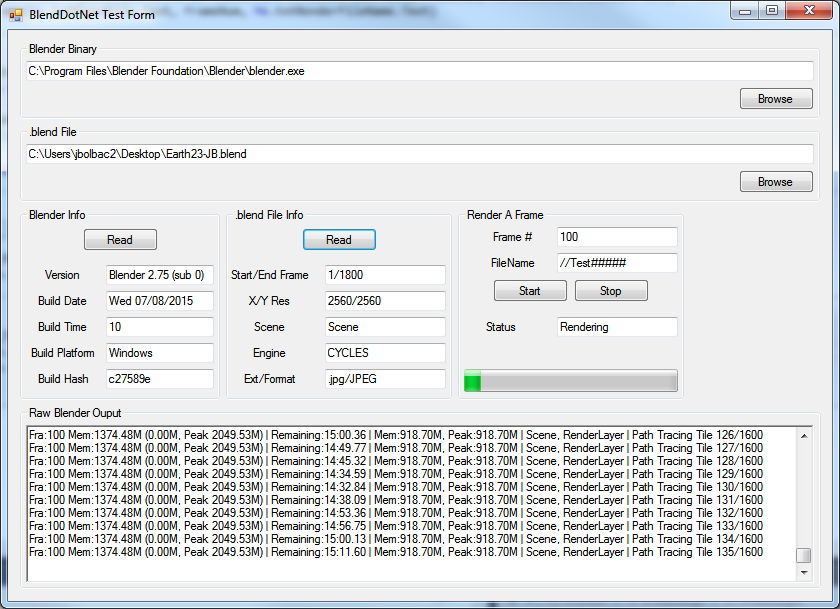Click the Blender Info group label
The image size is (840, 609).
(x=57, y=215)
